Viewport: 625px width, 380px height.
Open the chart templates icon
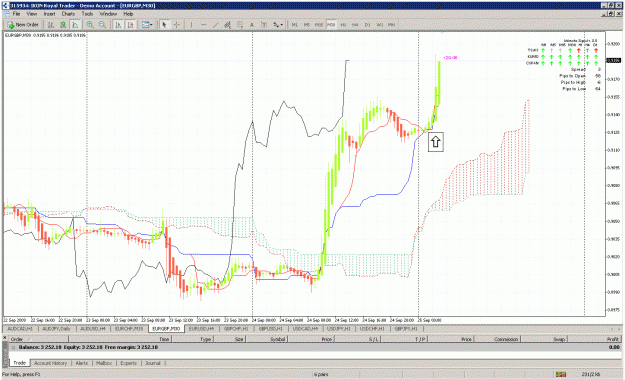pos(145,25)
